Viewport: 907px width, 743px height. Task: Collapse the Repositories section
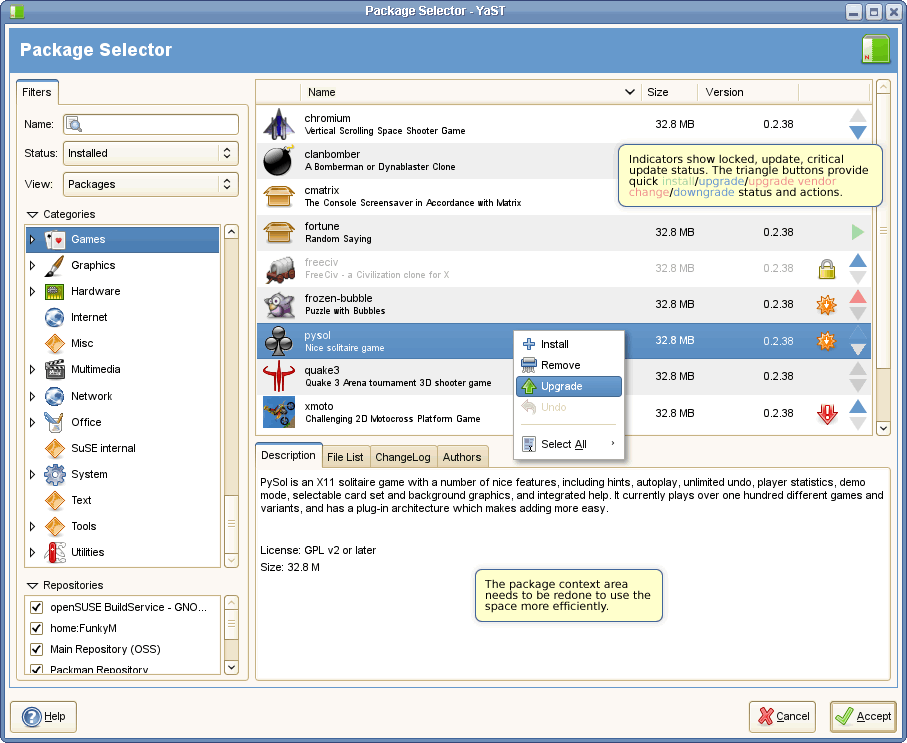point(32,585)
